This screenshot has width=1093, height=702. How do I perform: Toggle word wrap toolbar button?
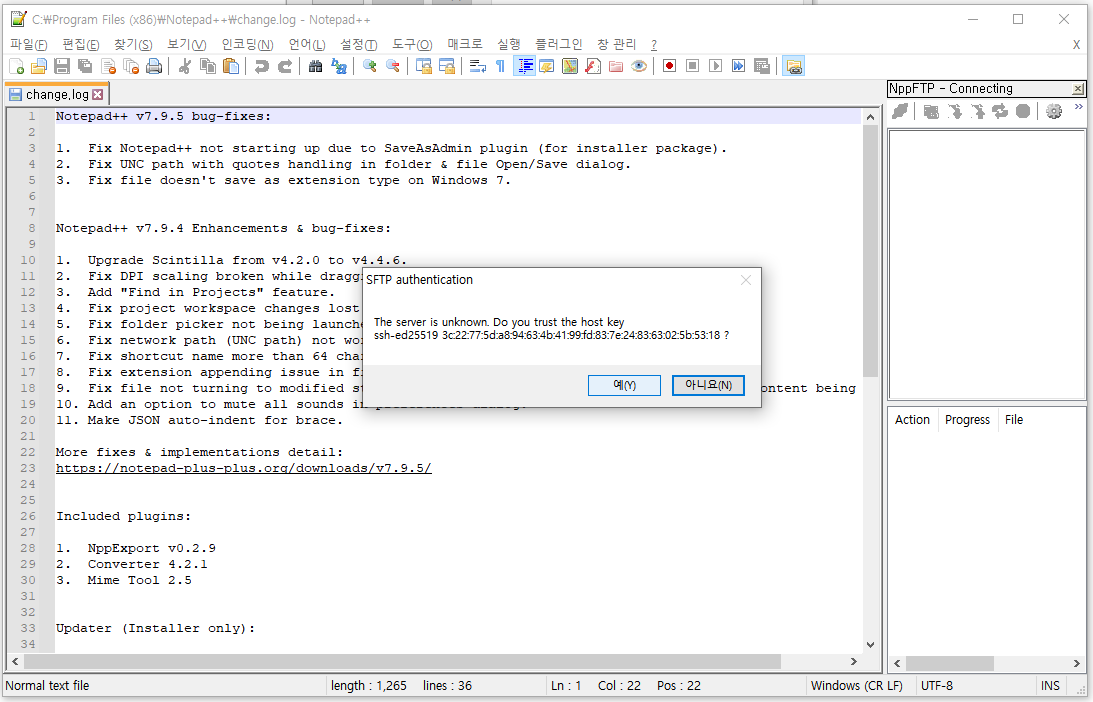coord(477,66)
